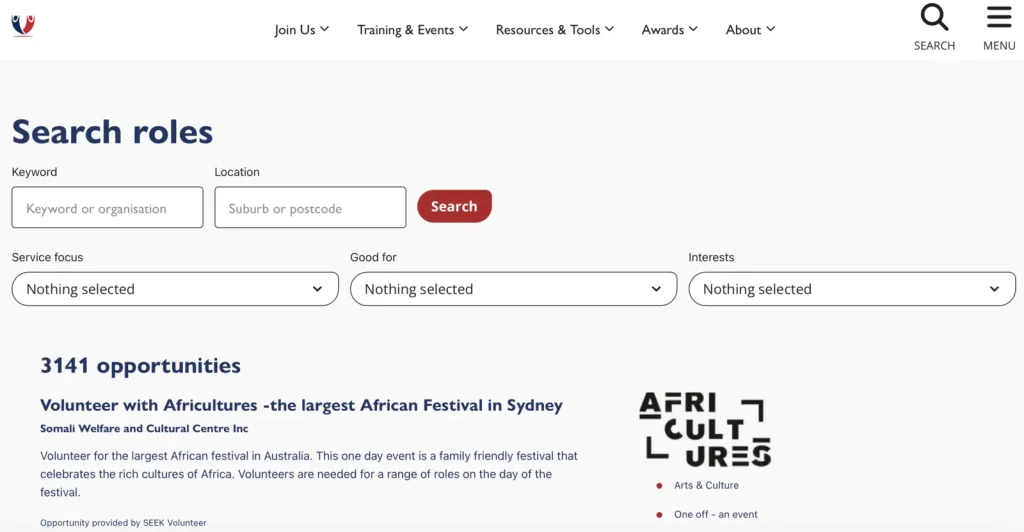
Task: Click the Keyword or organisation field
Action: (107, 208)
